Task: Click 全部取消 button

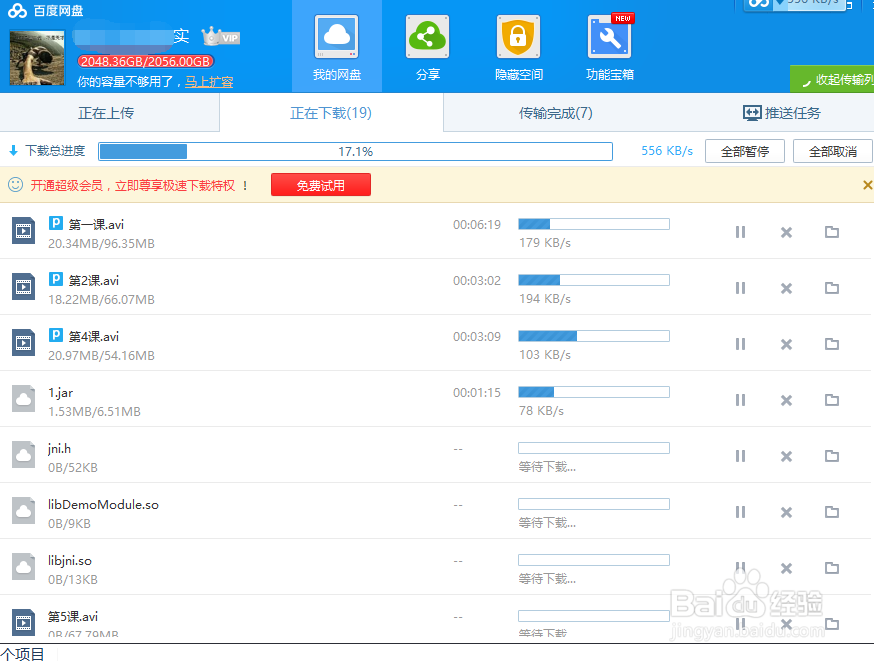Action: (x=833, y=151)
